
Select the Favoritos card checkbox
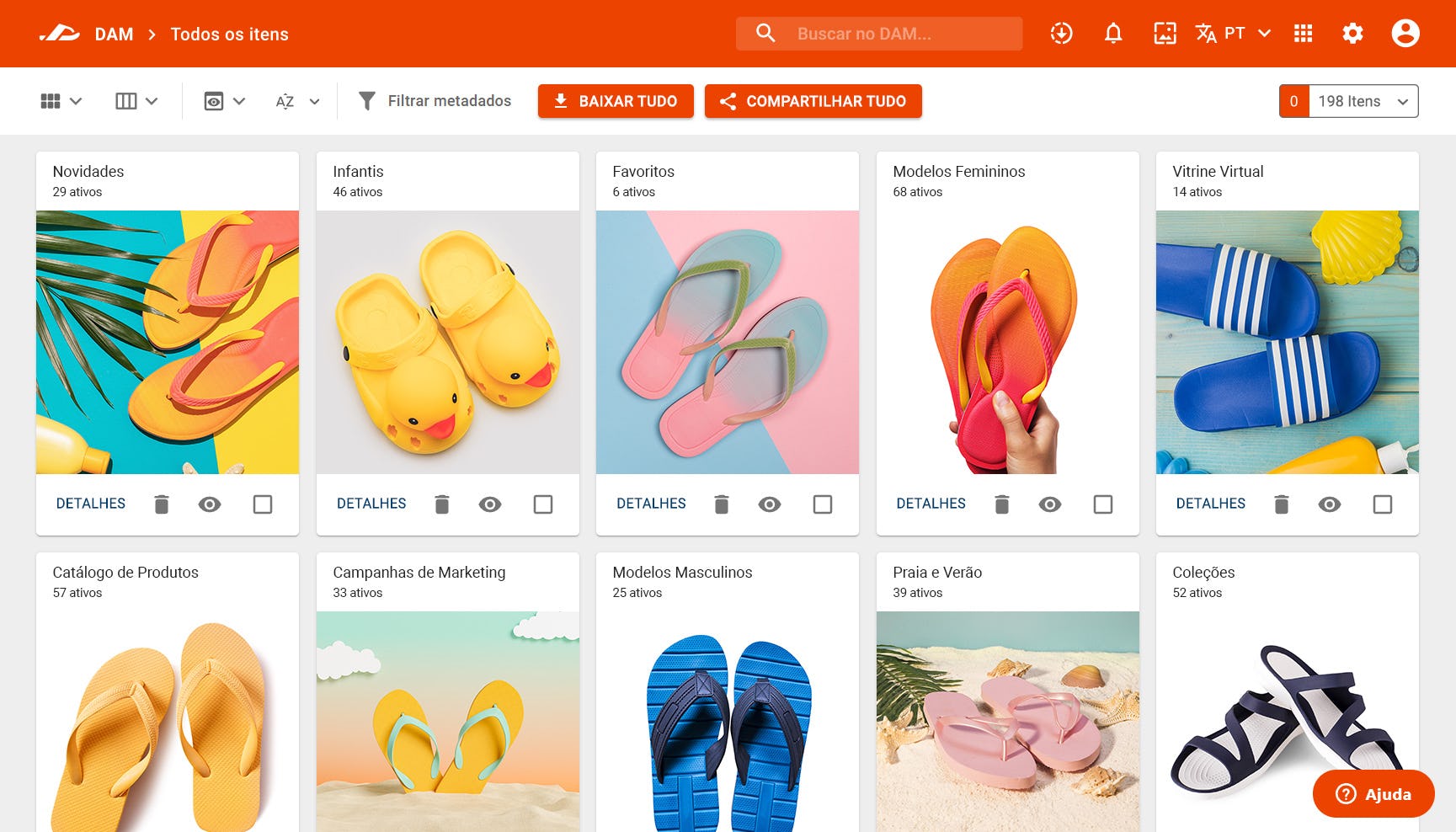coord(823,504)
